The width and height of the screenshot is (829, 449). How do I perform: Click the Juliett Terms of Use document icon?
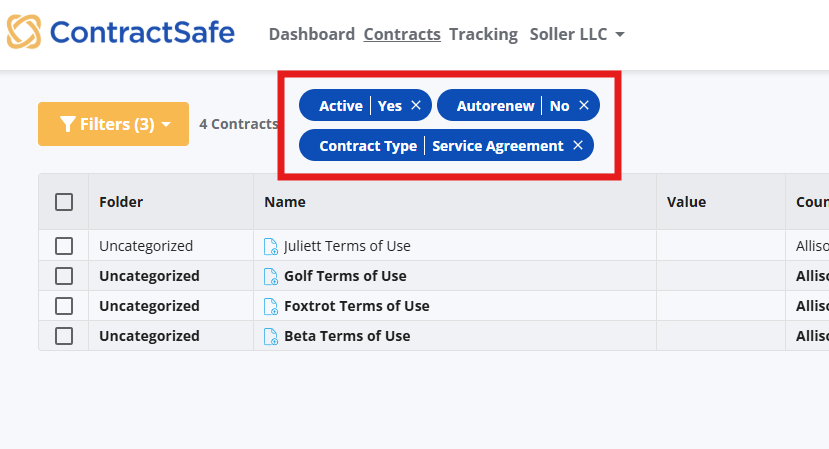pos(270,246)
